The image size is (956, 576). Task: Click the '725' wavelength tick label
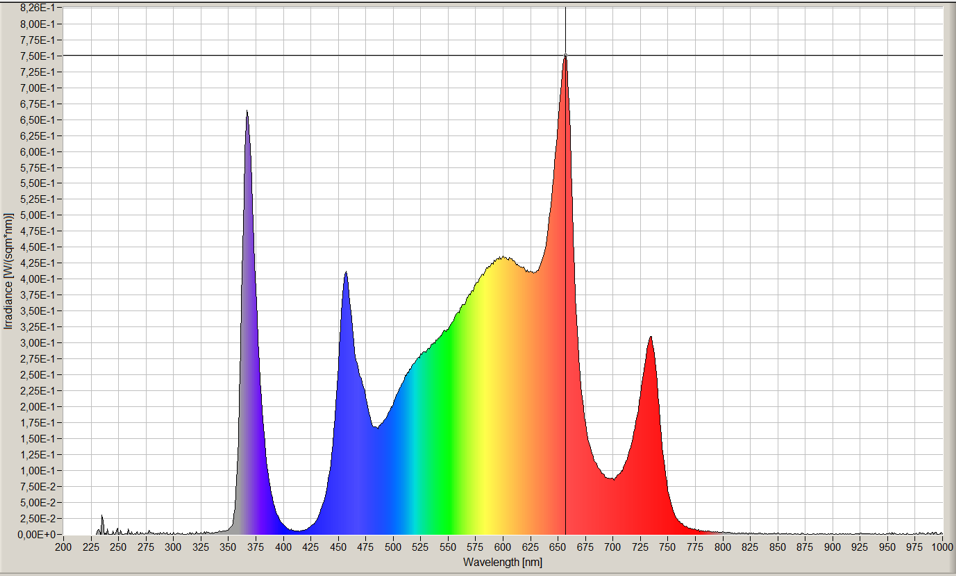tap(640, 547)
